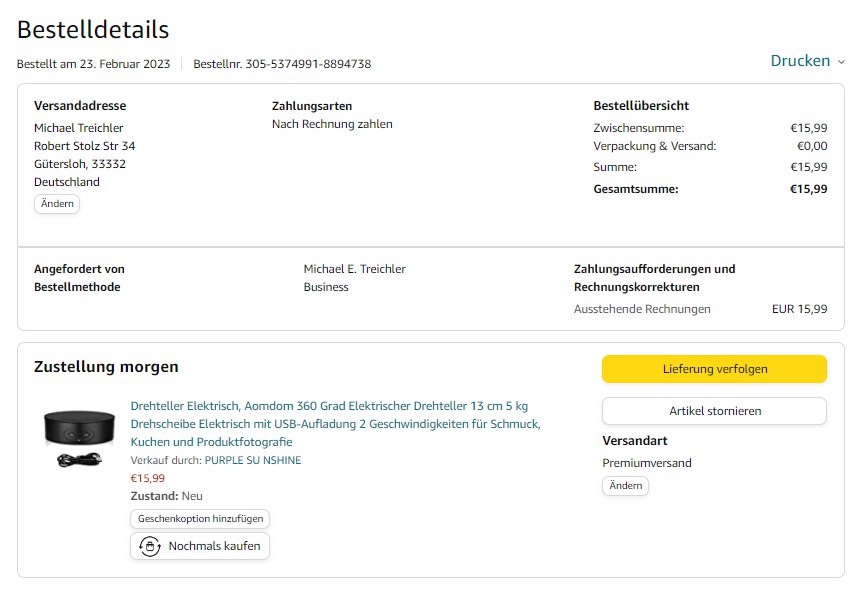Screen dimensions: 858x593
Task: Expand the Drucken chevron arrow
Action: tap(841, 62)
